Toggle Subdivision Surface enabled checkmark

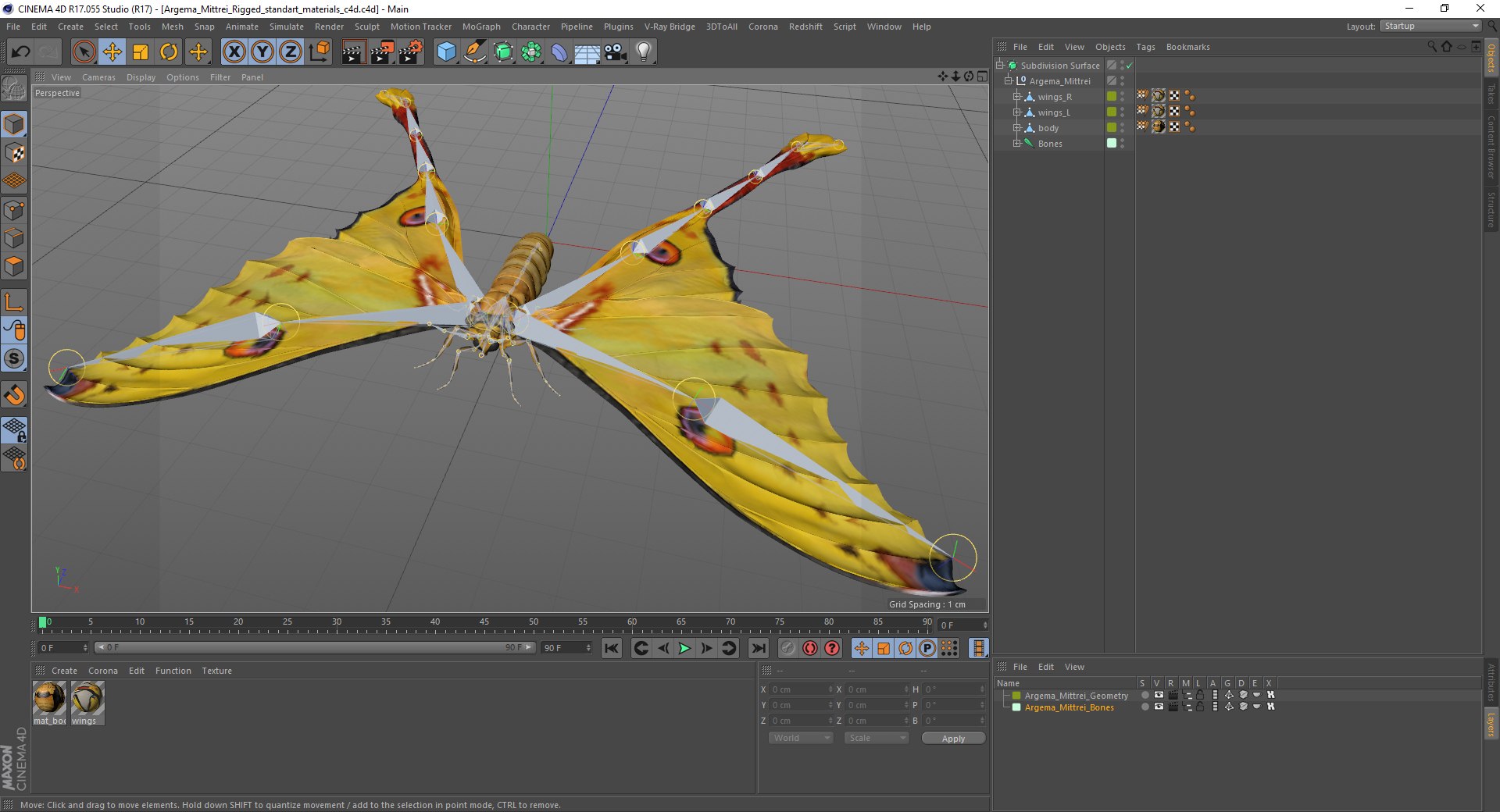[x=1129, y=66]
